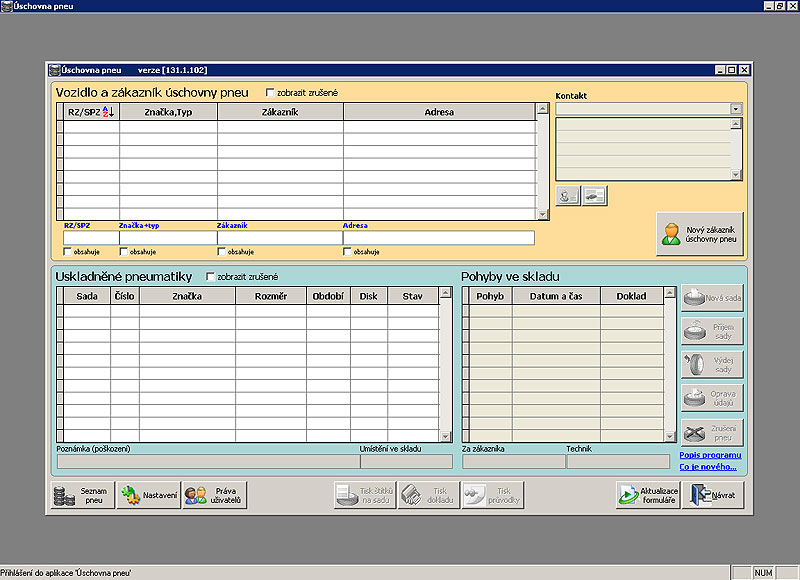Click the Rozměr column header
The height and width of the screenshot is (580, 800).
tap(271, 296)
